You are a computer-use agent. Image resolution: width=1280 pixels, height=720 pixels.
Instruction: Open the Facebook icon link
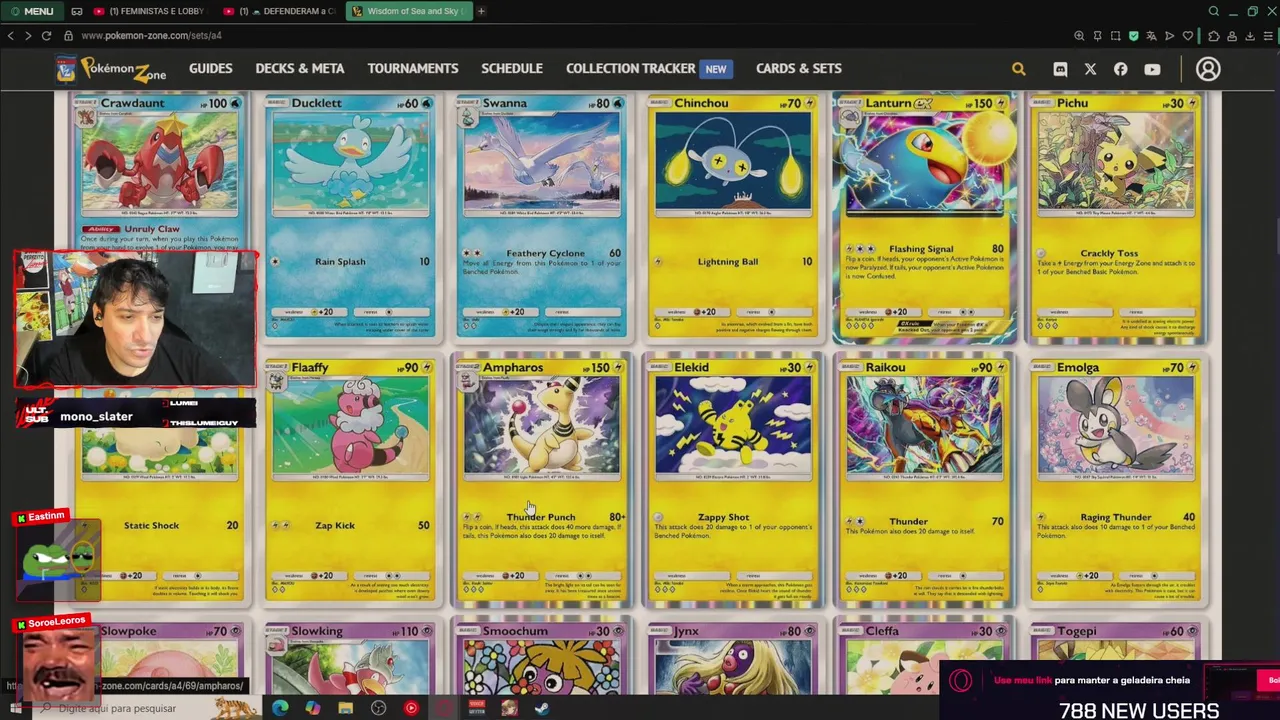coord(1120,69)
